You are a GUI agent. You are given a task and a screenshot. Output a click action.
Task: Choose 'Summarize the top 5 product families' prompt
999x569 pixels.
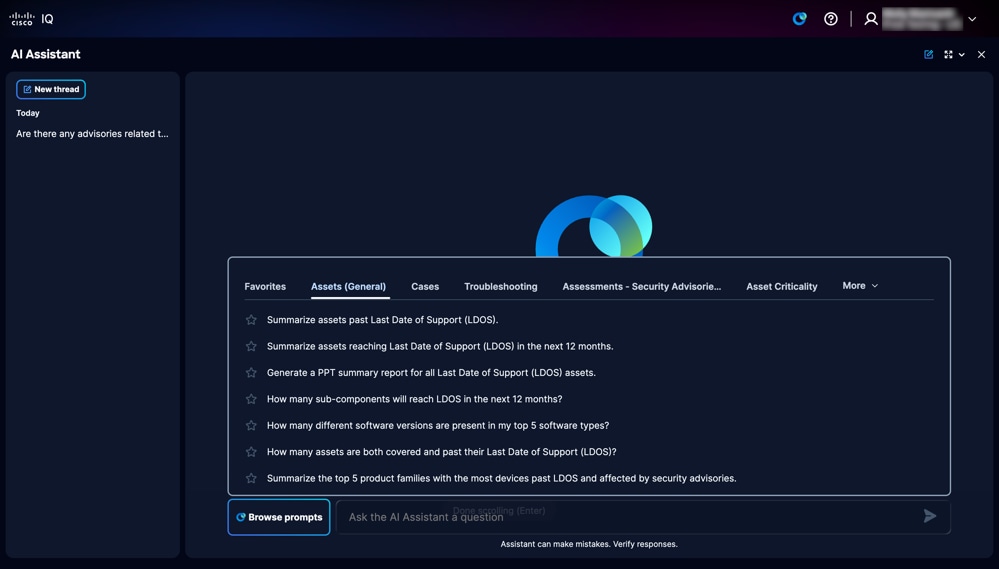(x=501, y=479)
